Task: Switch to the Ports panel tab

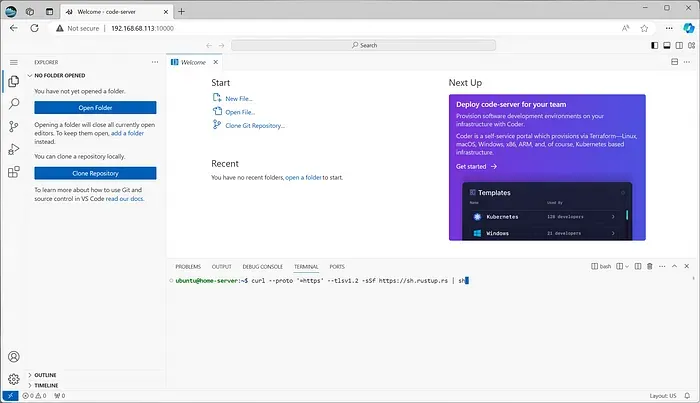Action: pos(337,266)
